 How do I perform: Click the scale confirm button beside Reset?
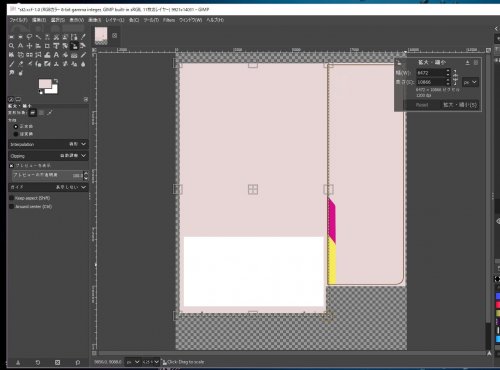point(460,105)
